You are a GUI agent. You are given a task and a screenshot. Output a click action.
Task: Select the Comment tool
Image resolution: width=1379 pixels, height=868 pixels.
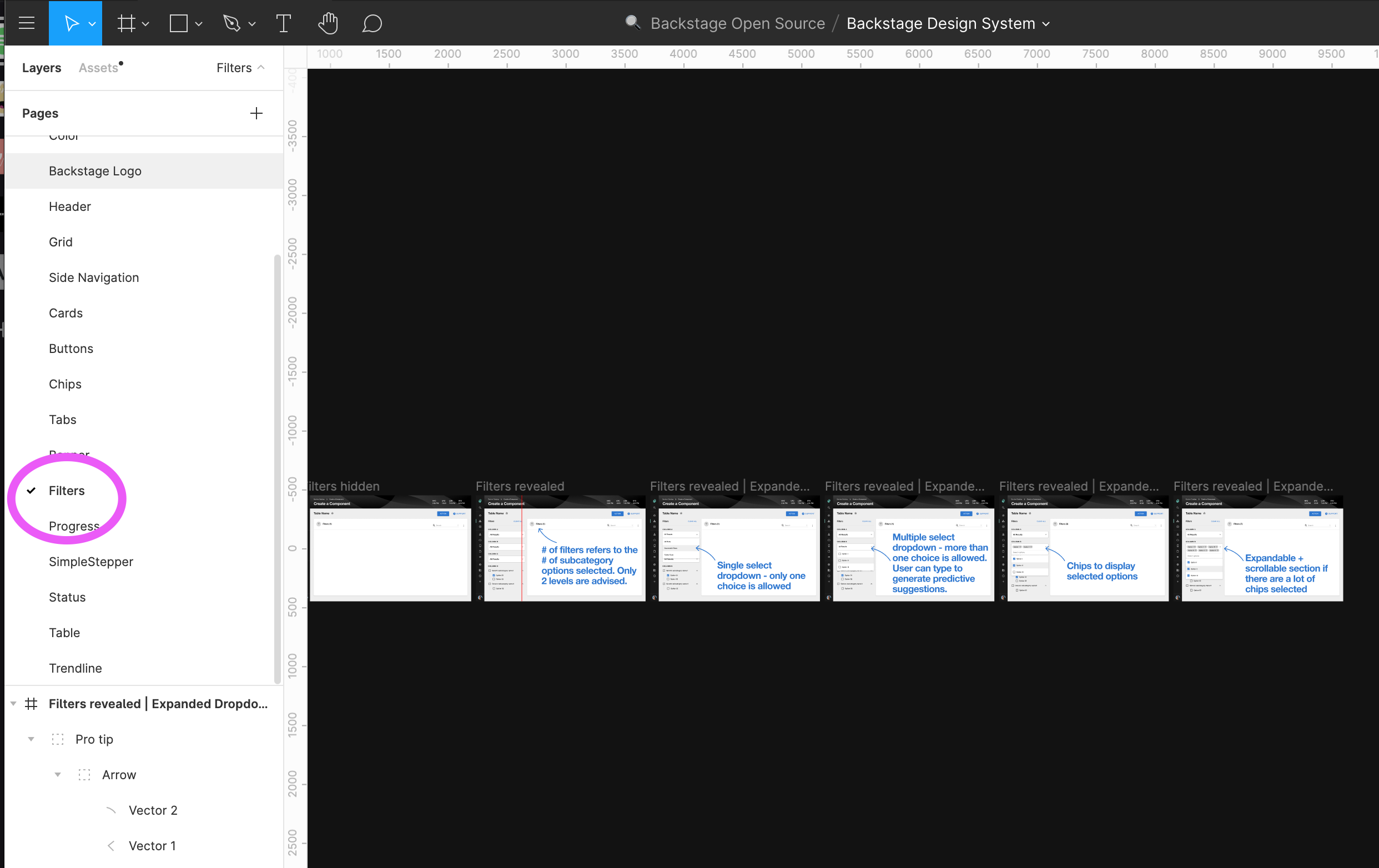tap(373, 23)
